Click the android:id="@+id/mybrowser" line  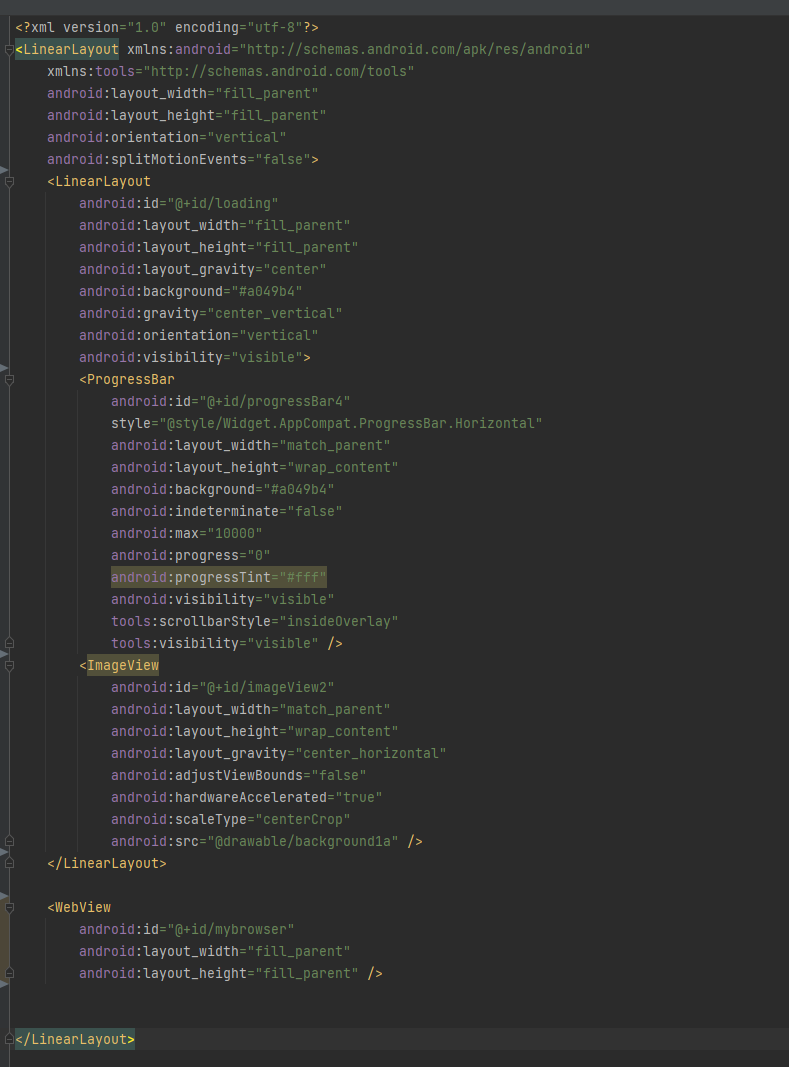[187, 930]
